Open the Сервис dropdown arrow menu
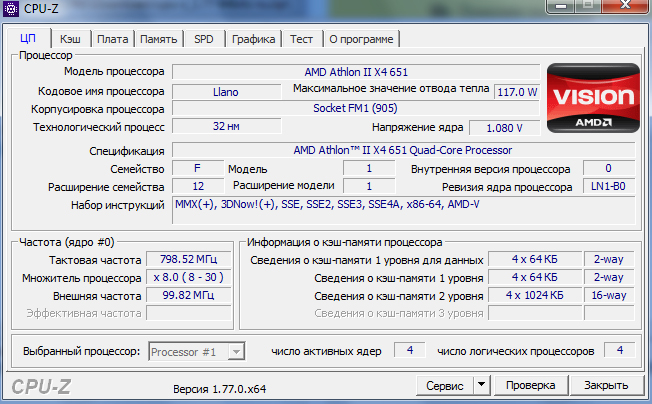The height and width of the screenshot is (404, 652). [481, 385]
